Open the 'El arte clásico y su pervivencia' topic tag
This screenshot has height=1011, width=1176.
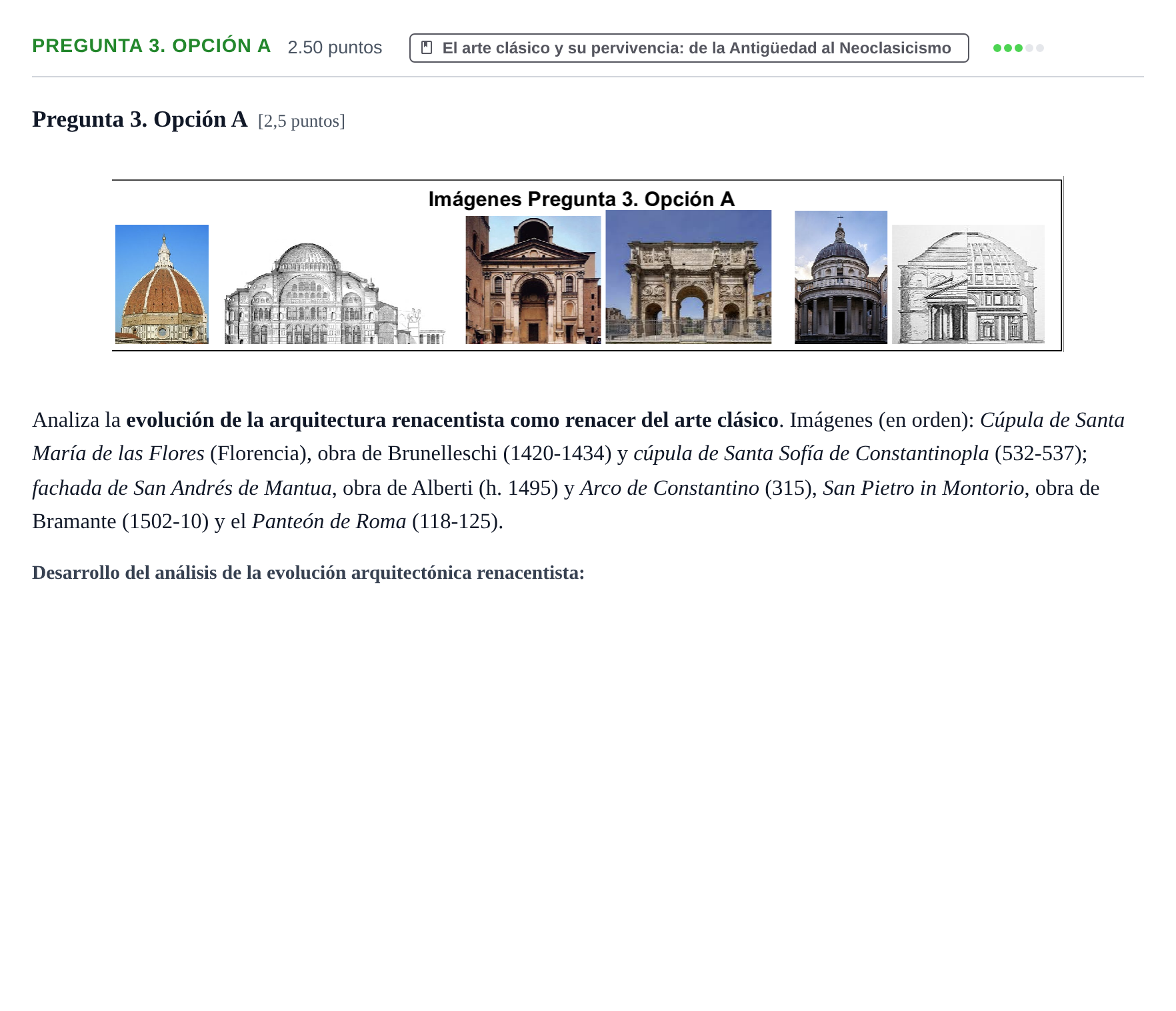[689, 48]
